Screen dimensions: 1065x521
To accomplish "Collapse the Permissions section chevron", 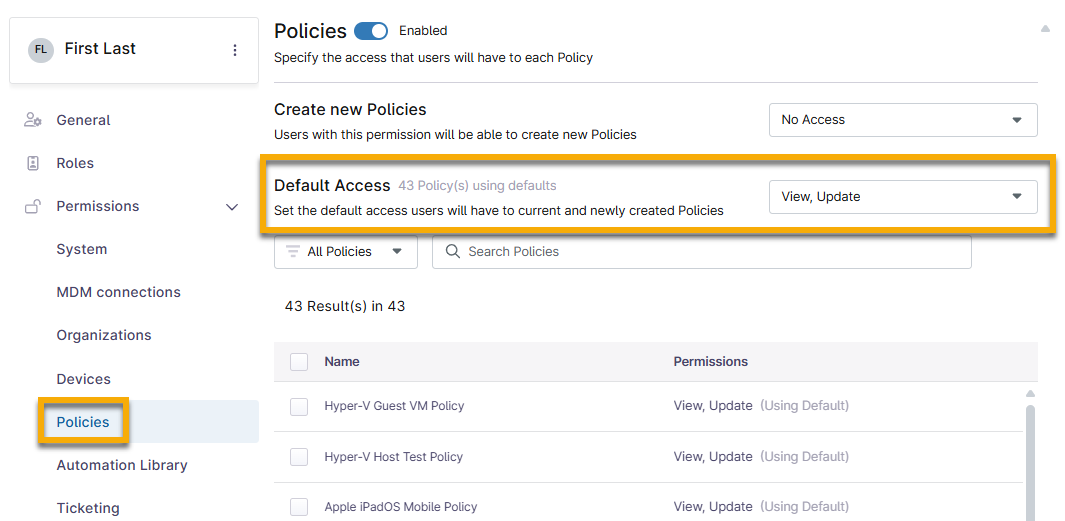I will coord(232,207).
